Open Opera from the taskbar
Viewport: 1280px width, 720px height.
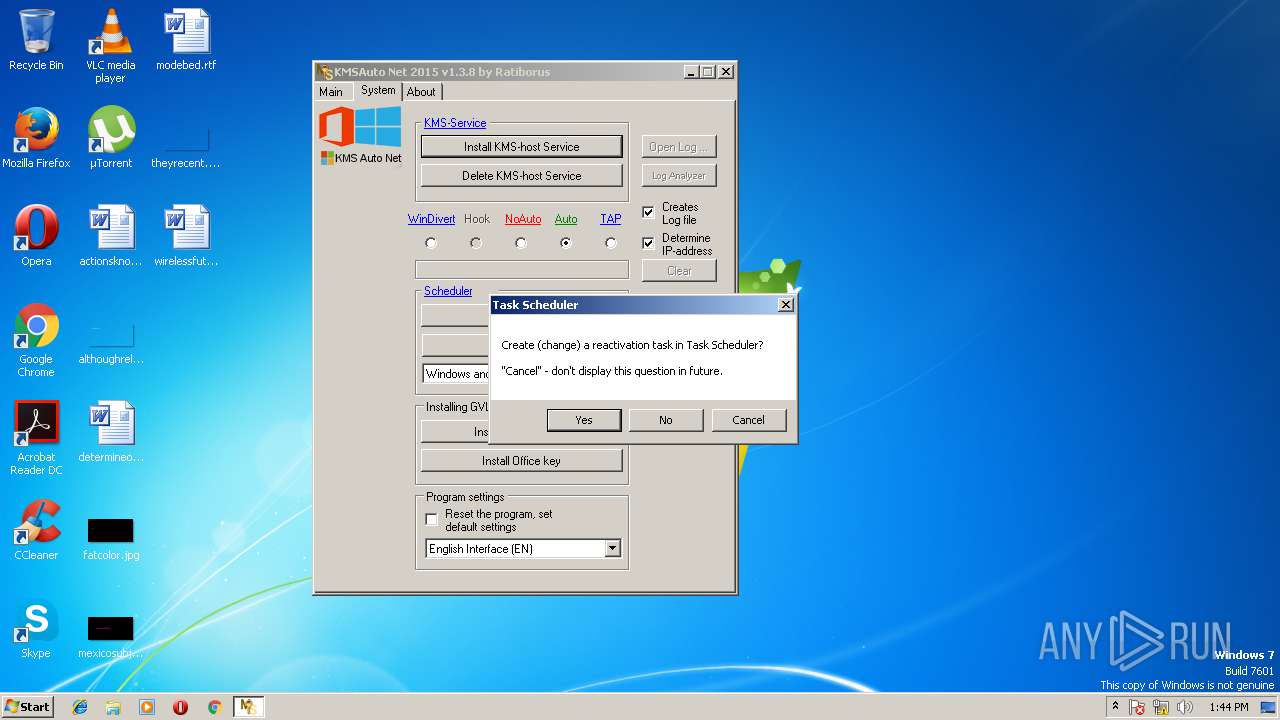coord(180,707)
